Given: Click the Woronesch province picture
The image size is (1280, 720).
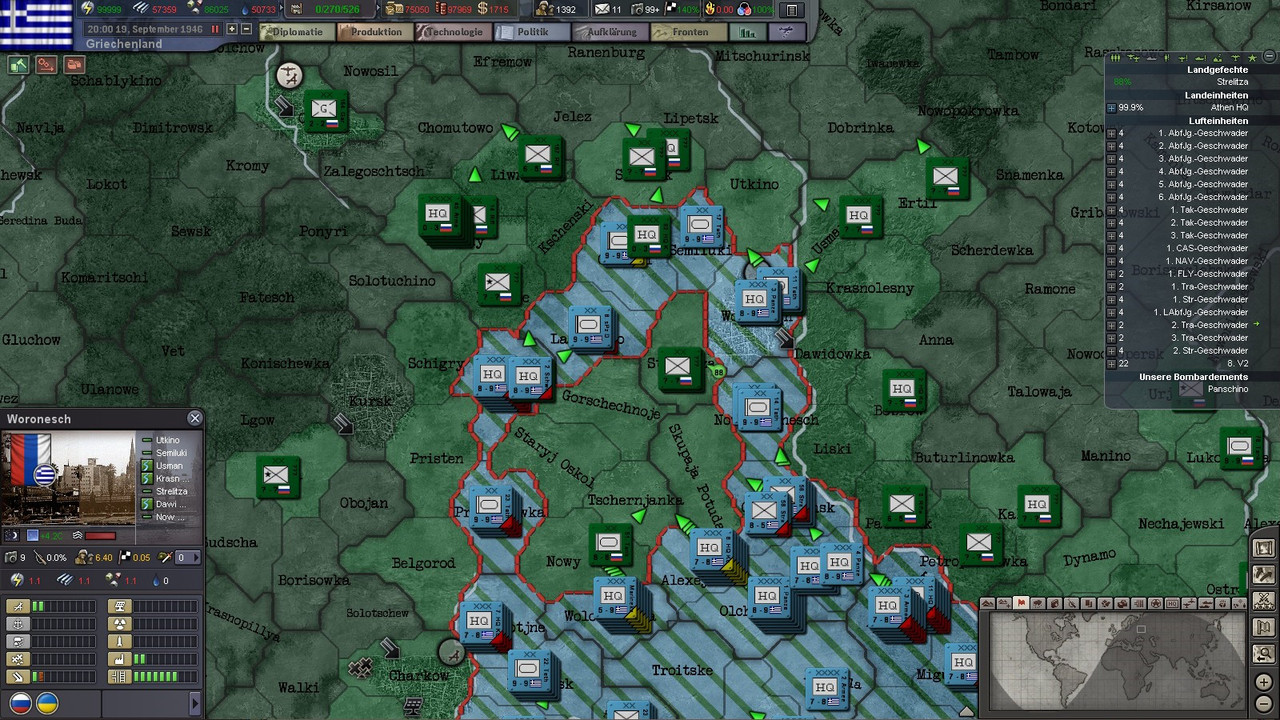Looking at the screenshot, I should pos(68,479).
